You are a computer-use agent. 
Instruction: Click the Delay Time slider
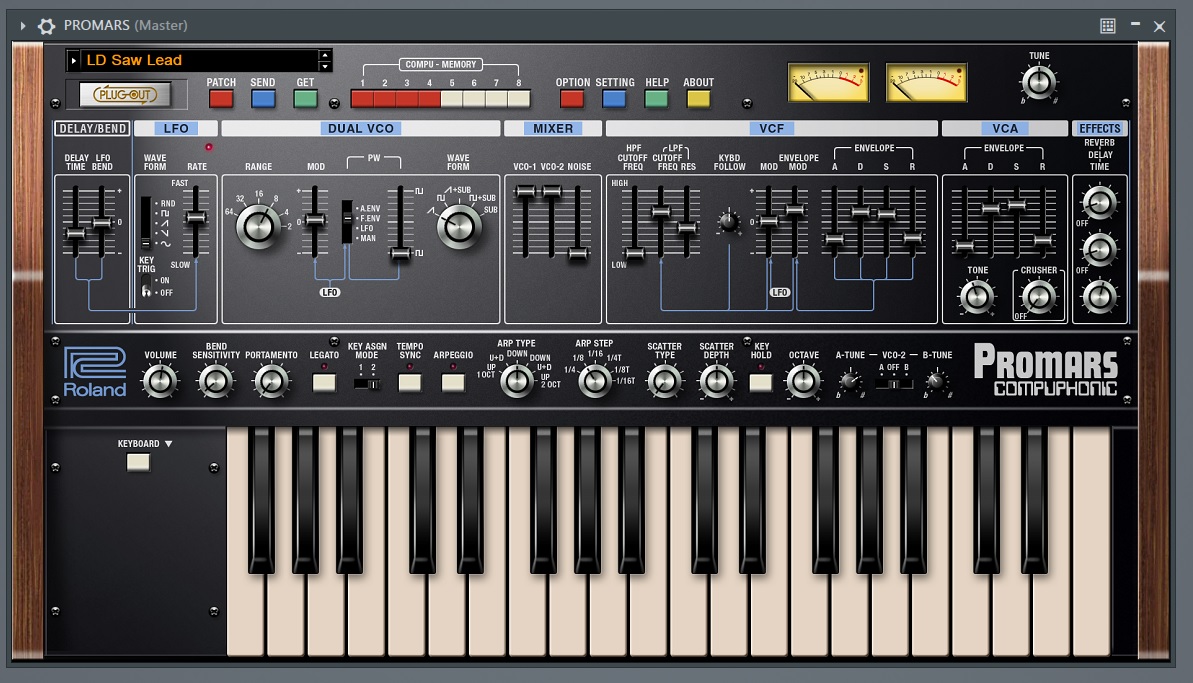75,233
